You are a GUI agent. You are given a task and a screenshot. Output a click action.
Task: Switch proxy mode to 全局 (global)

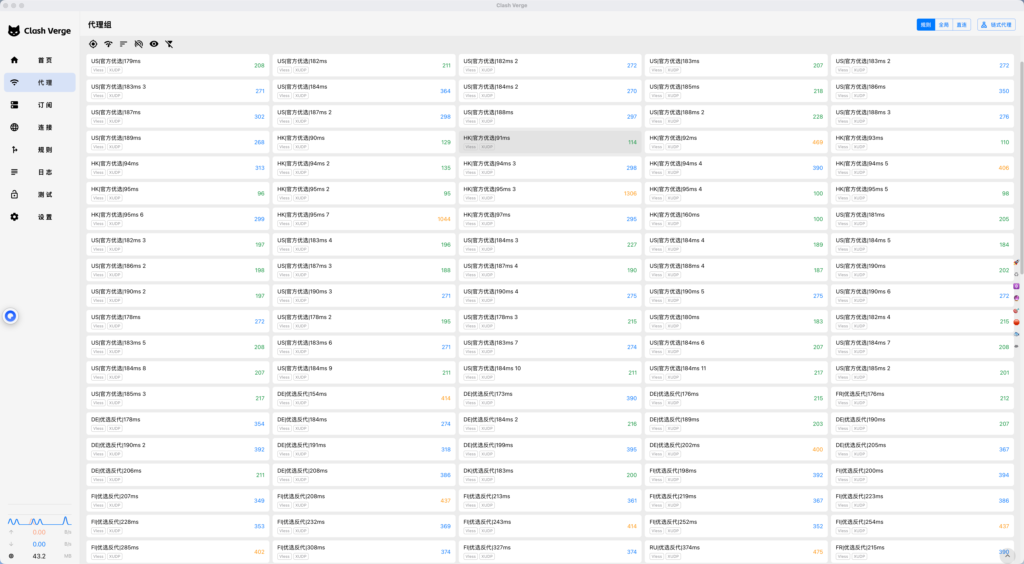click(x=943, y=24)
